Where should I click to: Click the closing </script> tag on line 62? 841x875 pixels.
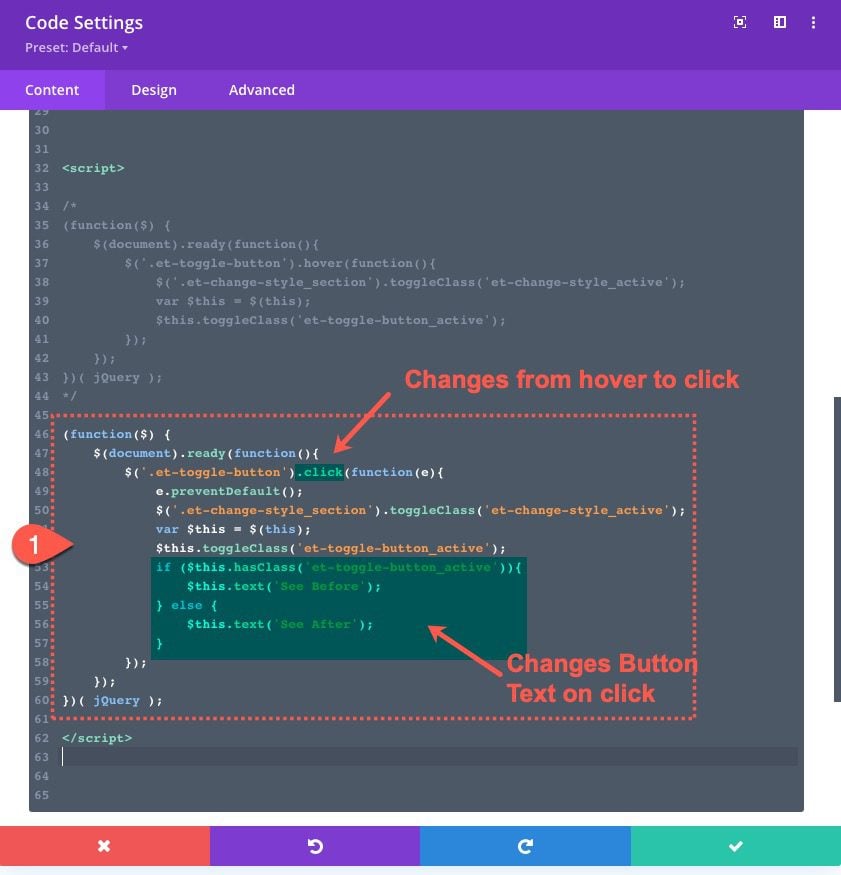97,738
